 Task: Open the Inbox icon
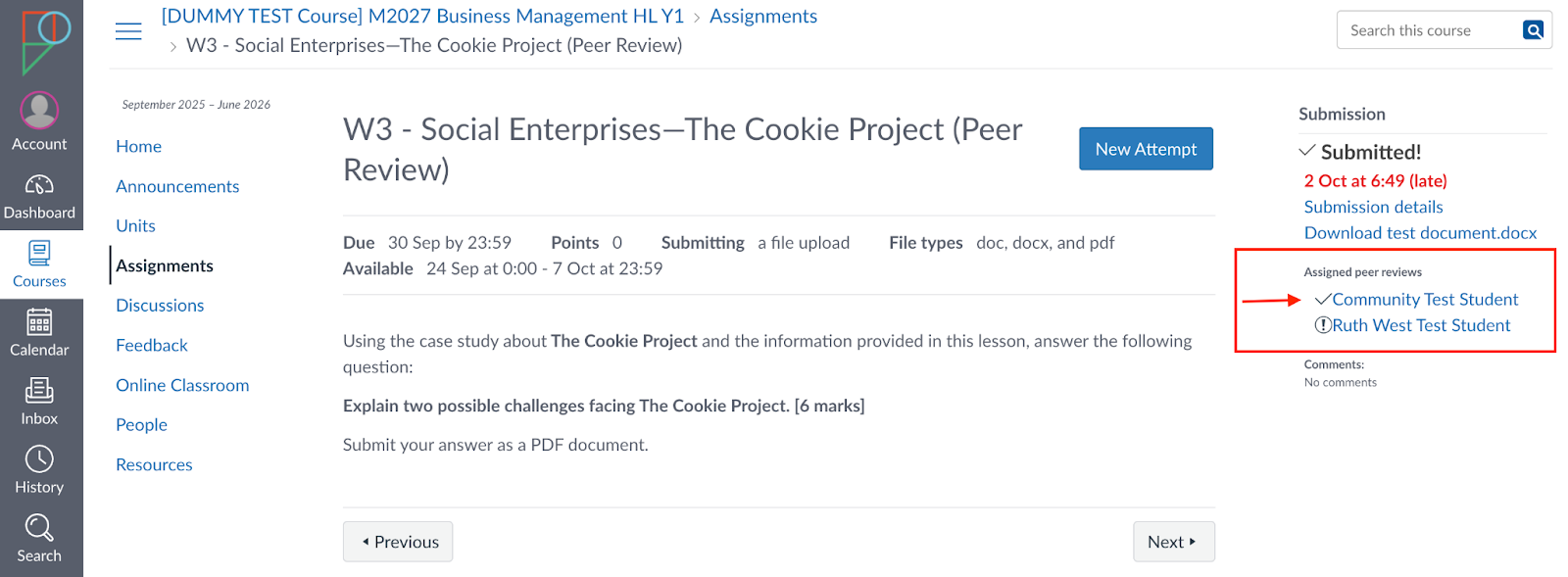(39, 391)
